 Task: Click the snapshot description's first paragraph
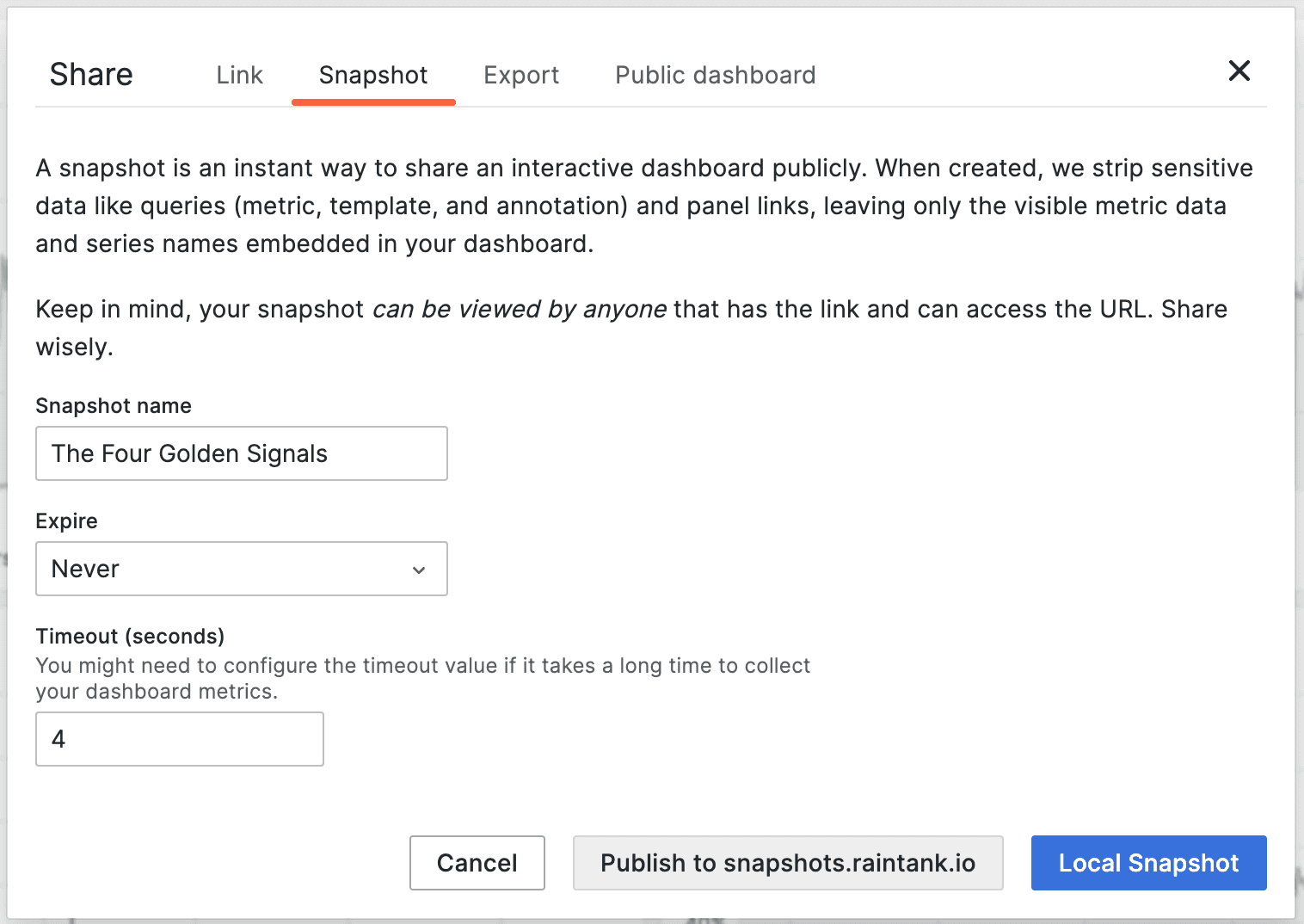point(643,206)
